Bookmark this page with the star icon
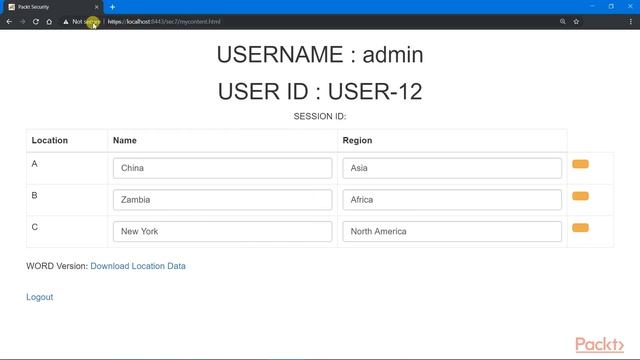The height and width of the screenshot is (360, 640). click(x=576, y=22)
